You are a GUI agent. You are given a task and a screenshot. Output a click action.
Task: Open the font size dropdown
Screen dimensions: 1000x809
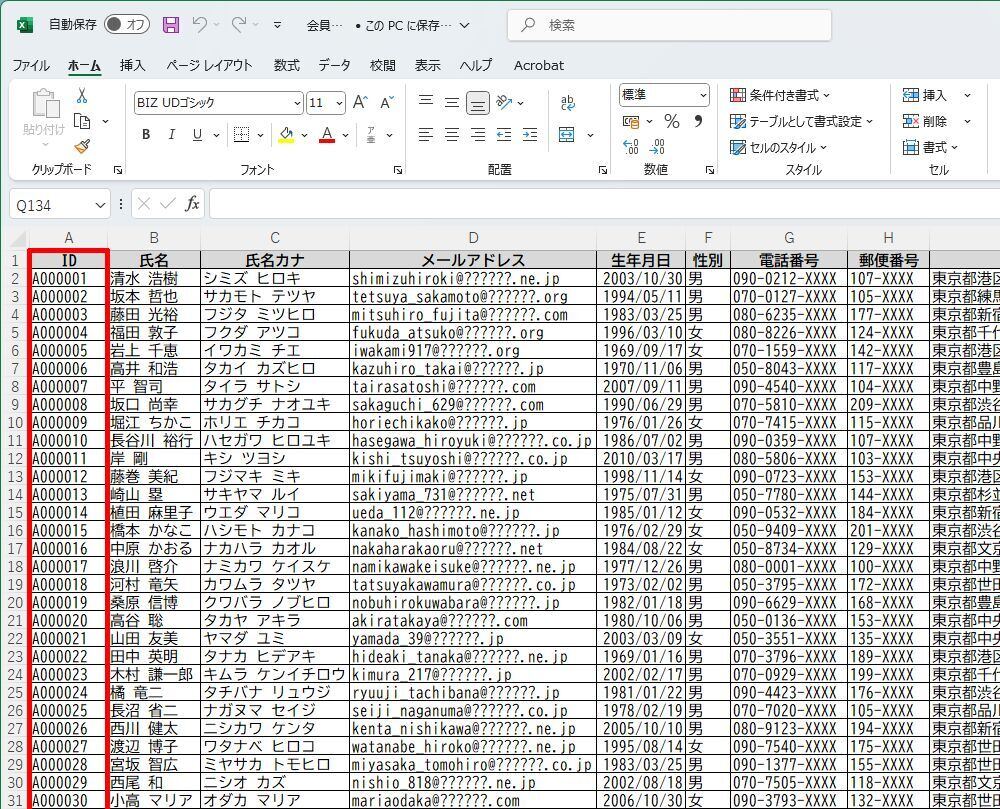(339, 103)
